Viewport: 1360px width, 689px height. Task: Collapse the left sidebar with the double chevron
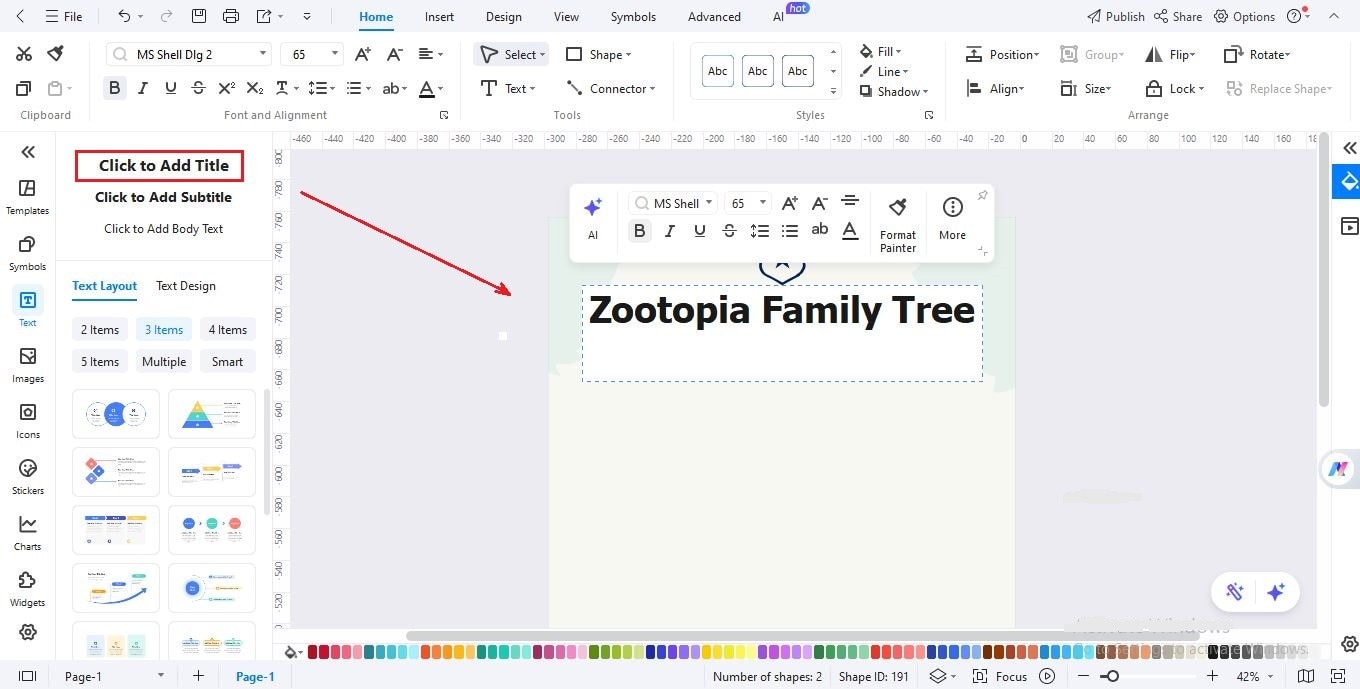point(27,152)
